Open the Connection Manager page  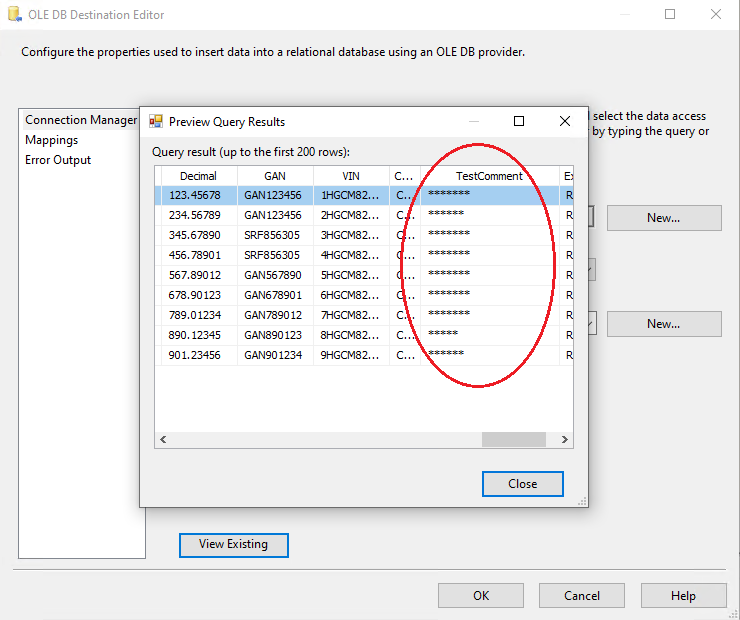[80, 120]
